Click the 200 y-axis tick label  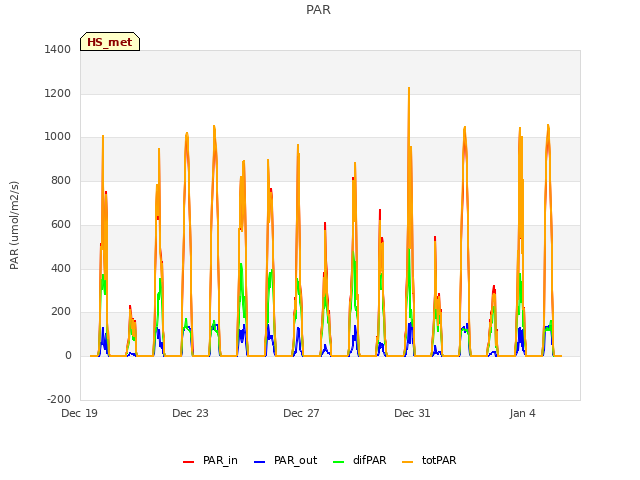61,312
